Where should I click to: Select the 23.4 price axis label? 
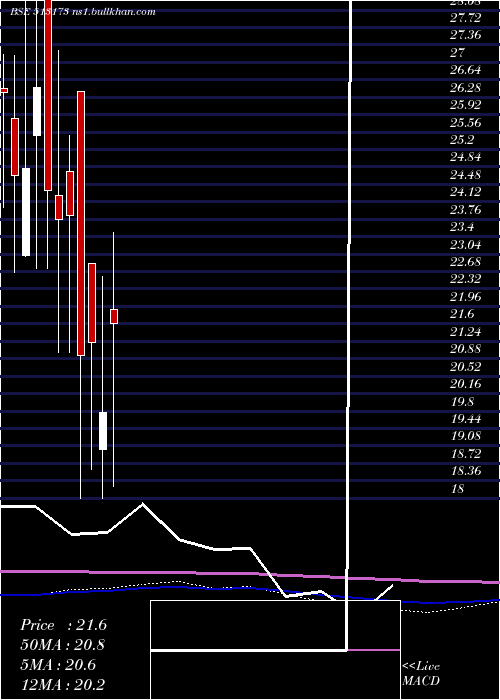pyautogui.click(x=462, y=227)
